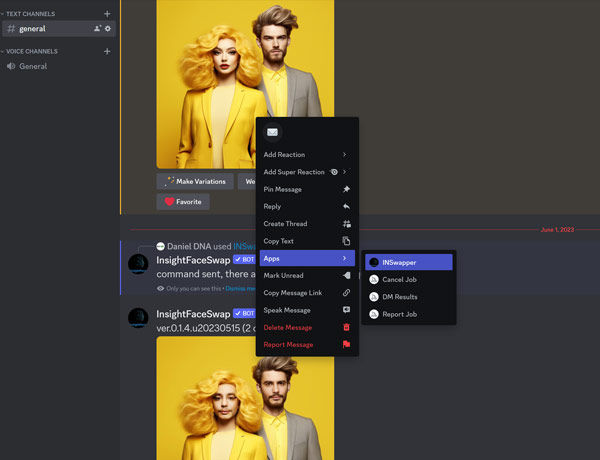Open top yellow-hair couple image
This screenshot has width=600, height=460.
(x=245, y=84)
